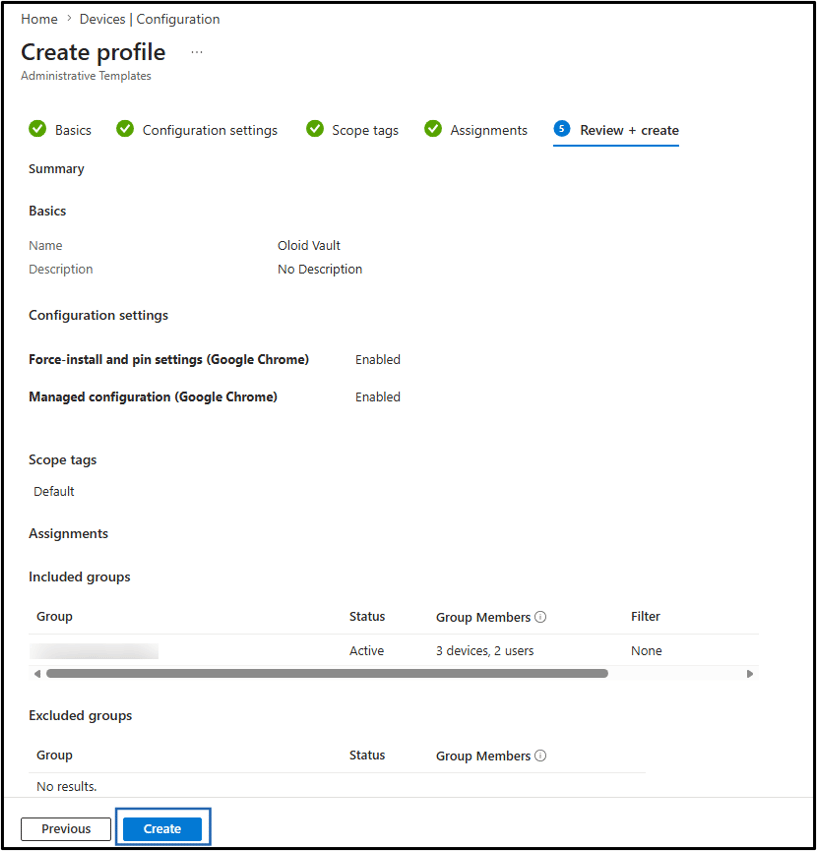
Task: Click the Status column header under Included groups
Action: point(367,616)
